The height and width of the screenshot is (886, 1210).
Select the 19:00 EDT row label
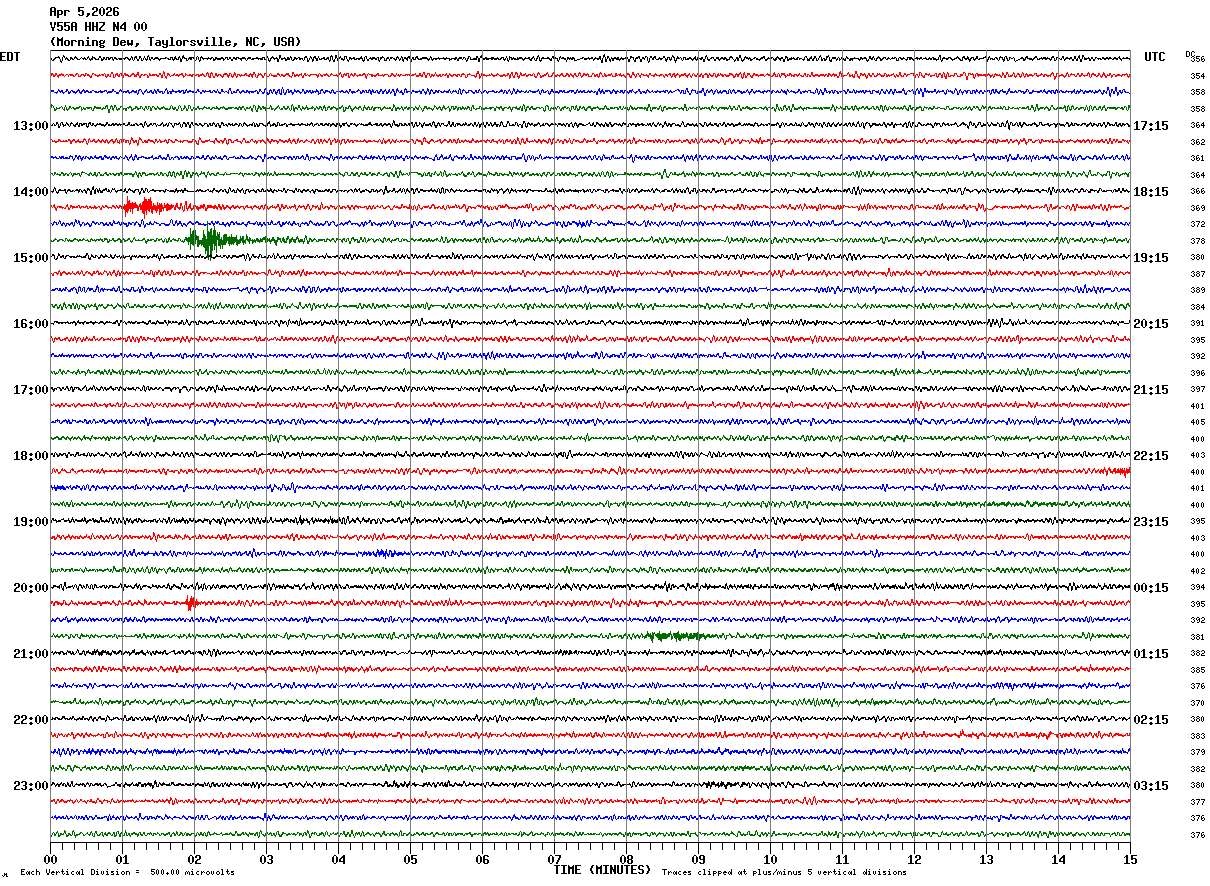click(30, 522)
